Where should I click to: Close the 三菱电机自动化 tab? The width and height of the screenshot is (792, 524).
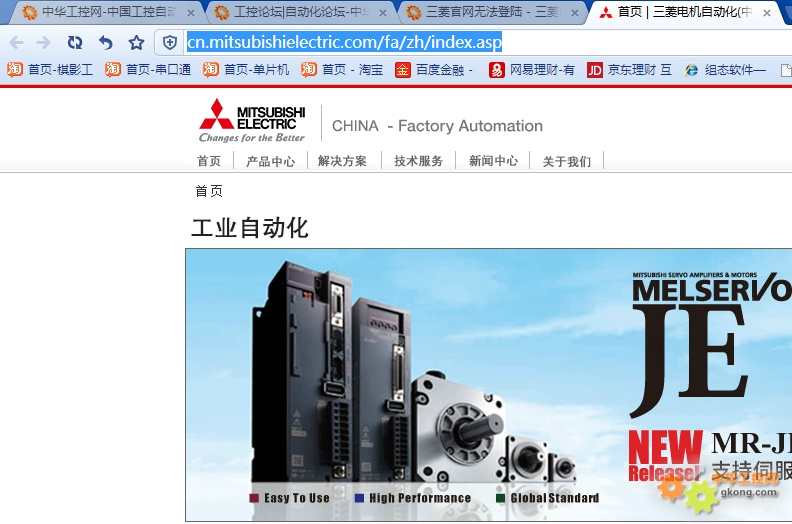pyautogui.click(x=767, y=13)
